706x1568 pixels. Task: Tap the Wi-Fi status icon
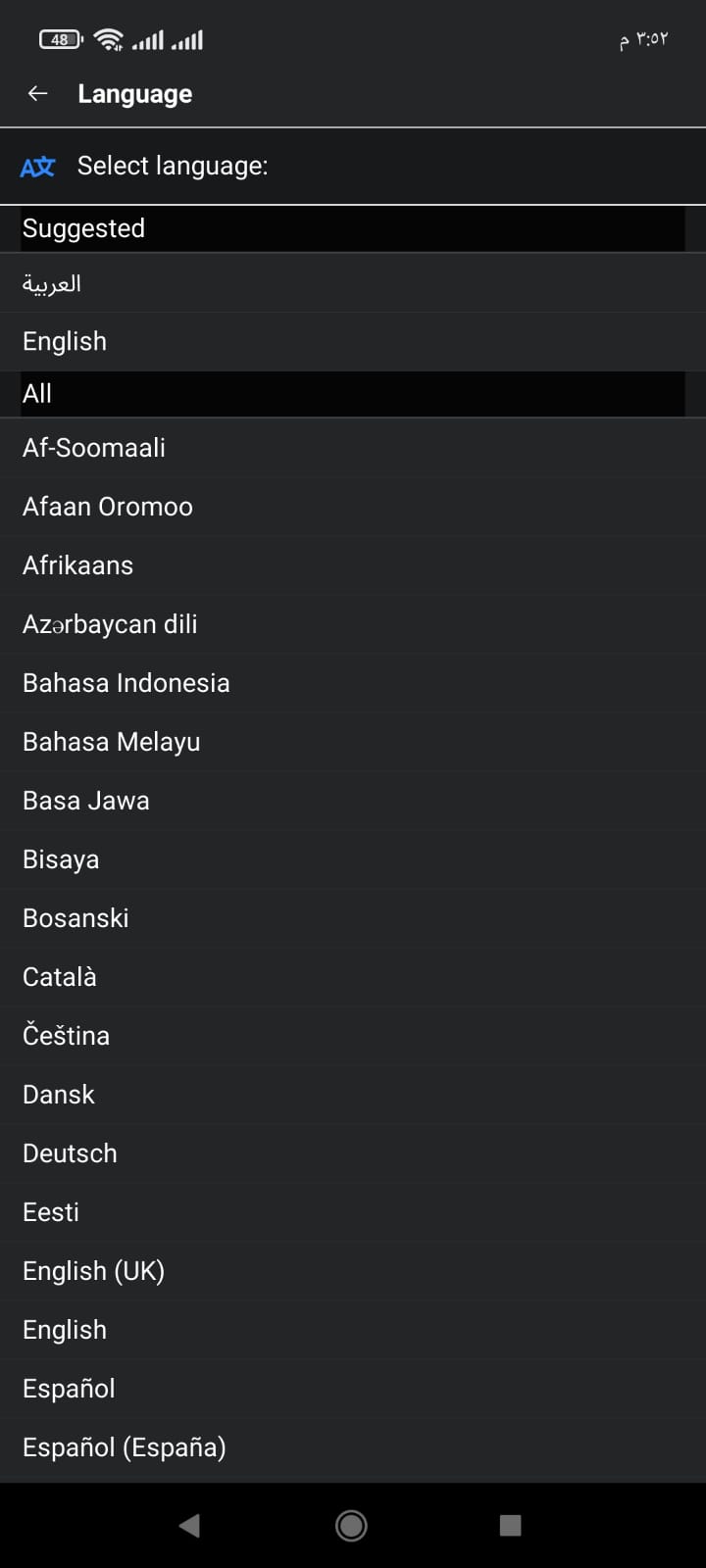point(108,40)
